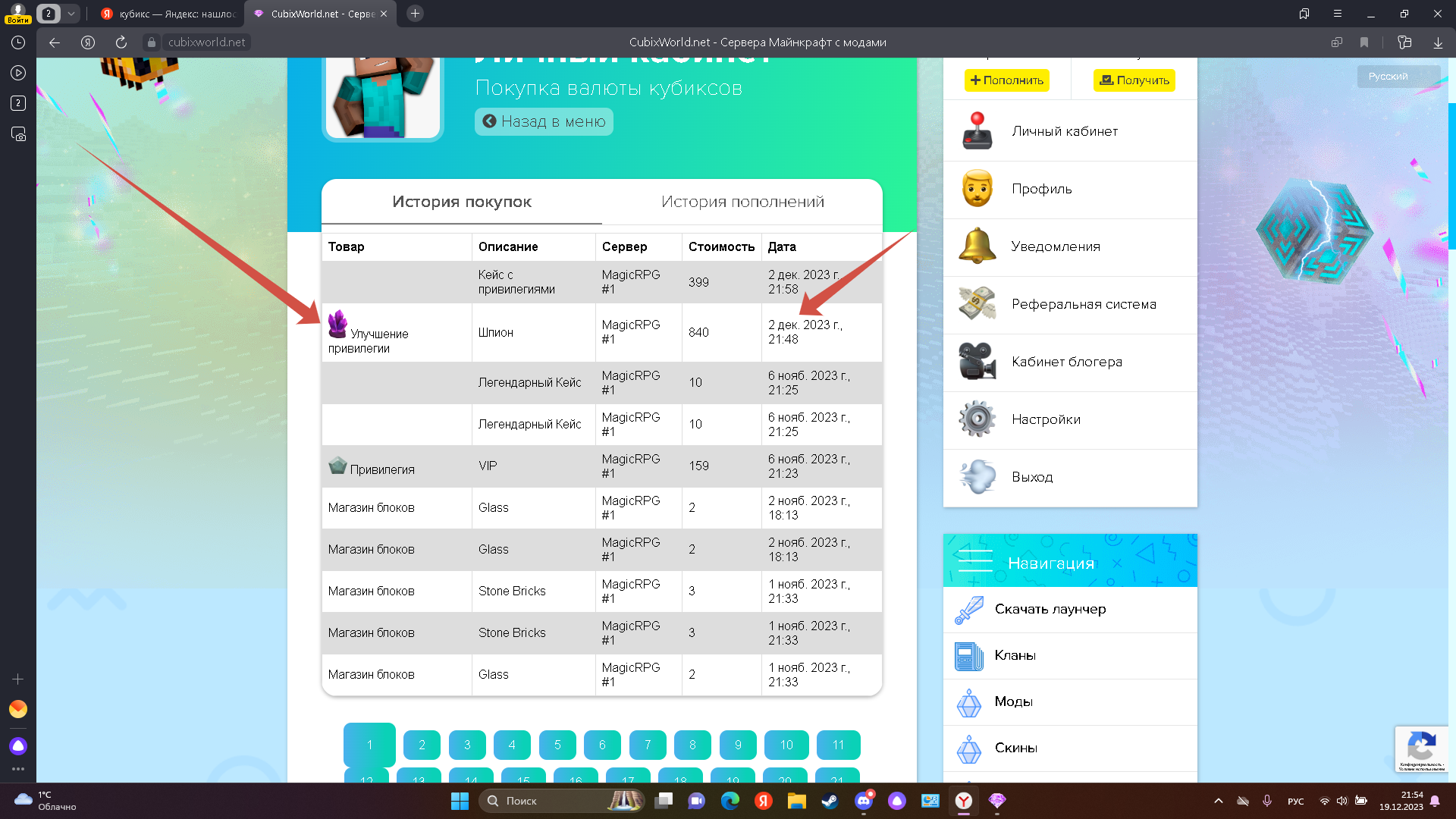Open browser history clock icon in sidebar
This screenshot has height=819, width=1456.
pyautogui.click(x=18, y=42)
